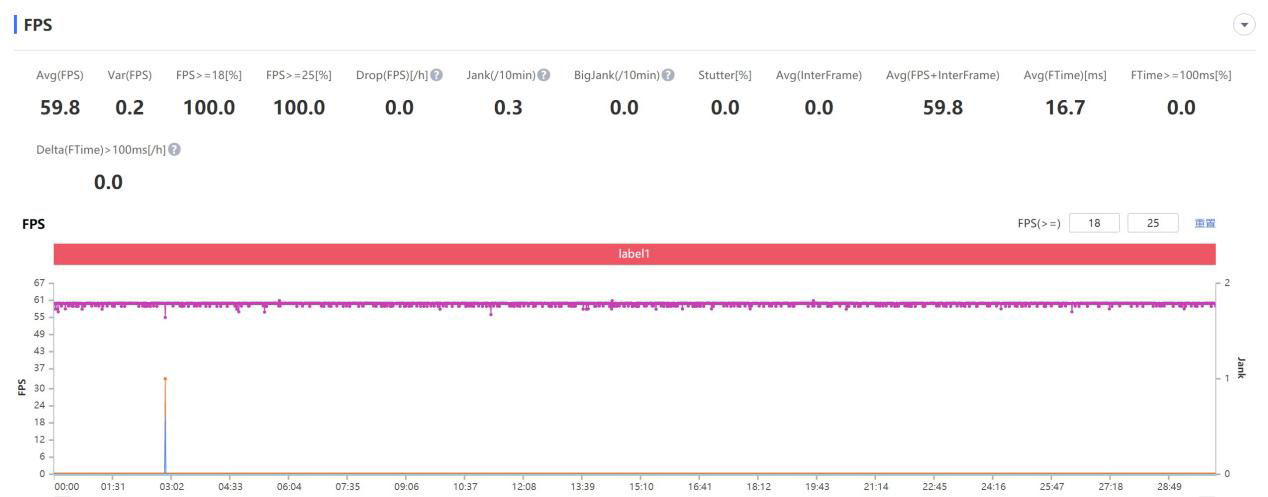Click the Avg(FTime)[ms] value 16.7
1268x497 pixels.
point(1065,108)
